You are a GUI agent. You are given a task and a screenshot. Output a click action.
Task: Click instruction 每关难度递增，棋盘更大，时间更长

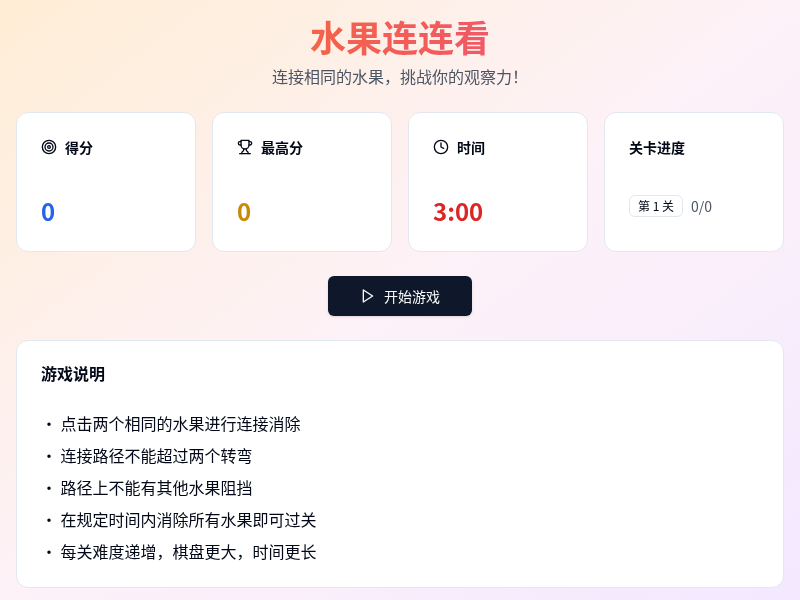point(189,553)
